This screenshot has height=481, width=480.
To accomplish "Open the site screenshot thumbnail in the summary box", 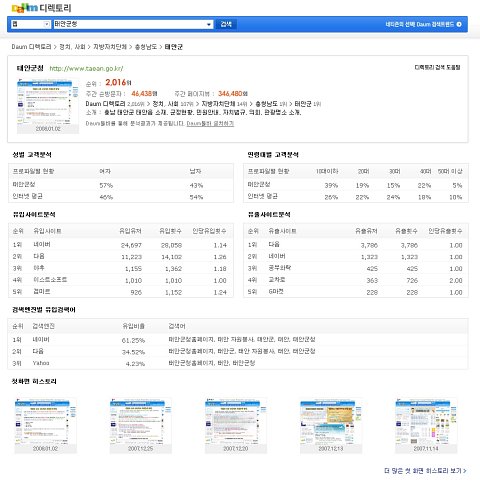I will pos(48,106).
